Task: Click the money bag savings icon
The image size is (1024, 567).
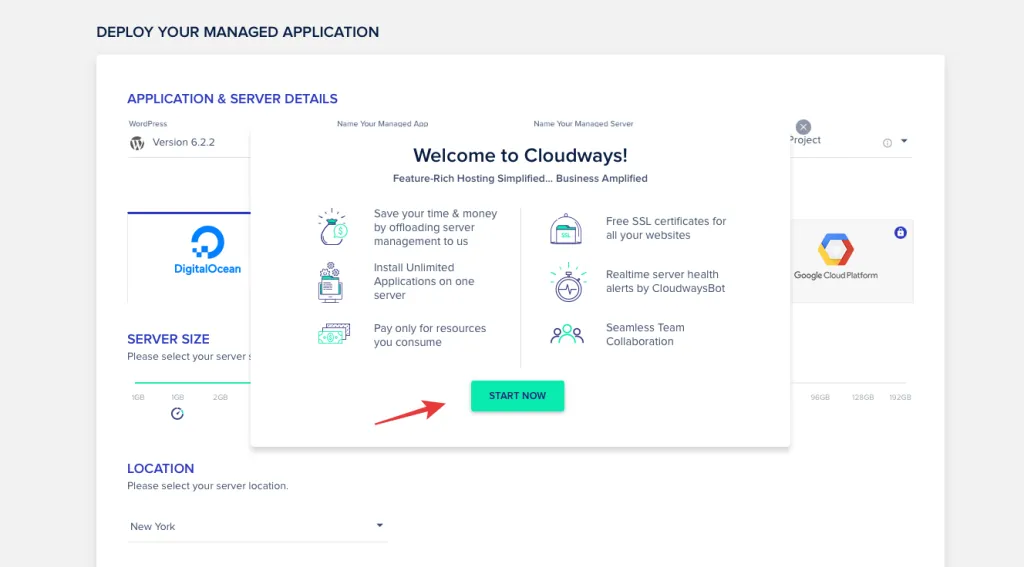Action: pos(332,228)
